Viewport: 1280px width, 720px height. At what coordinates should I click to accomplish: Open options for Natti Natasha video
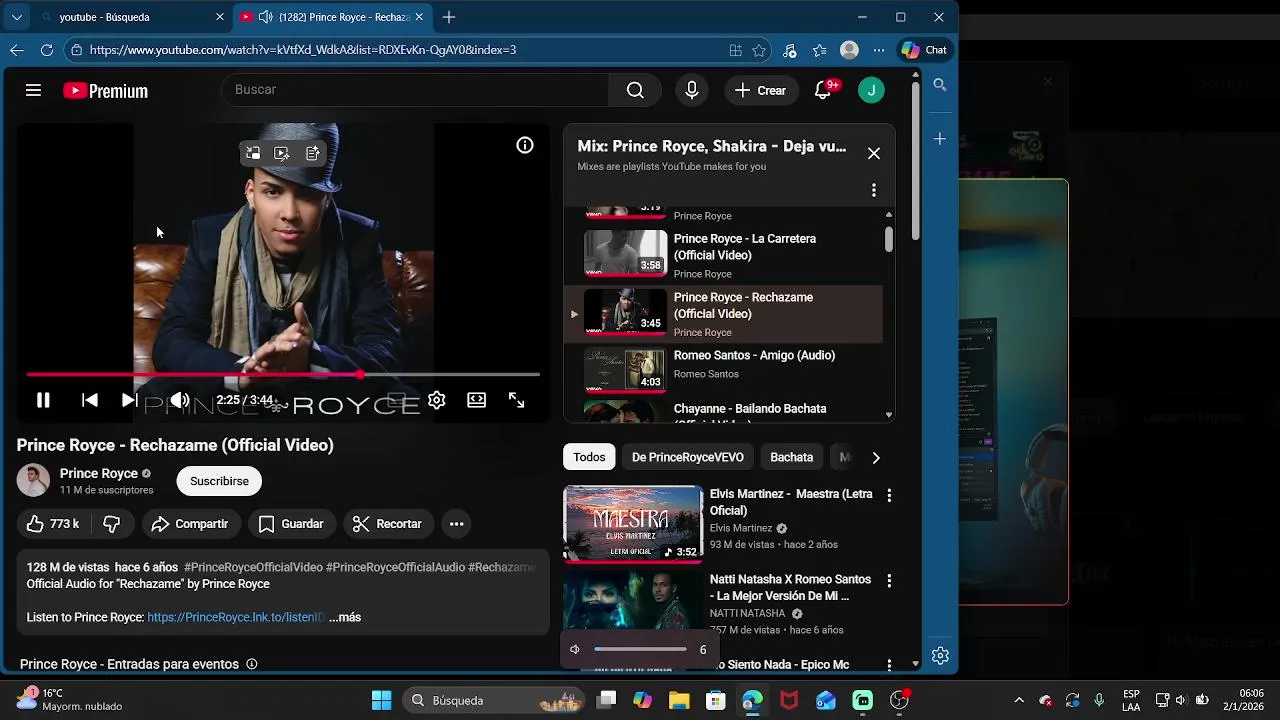[x=889, y=580]
